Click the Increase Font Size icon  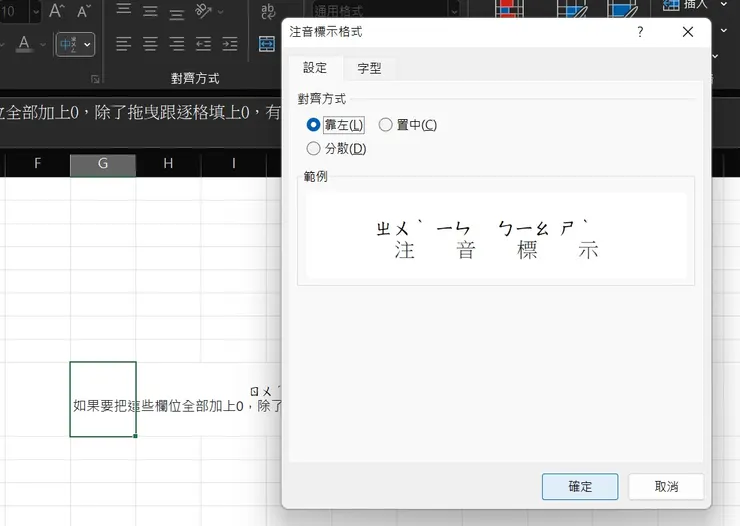pos(57,10)
